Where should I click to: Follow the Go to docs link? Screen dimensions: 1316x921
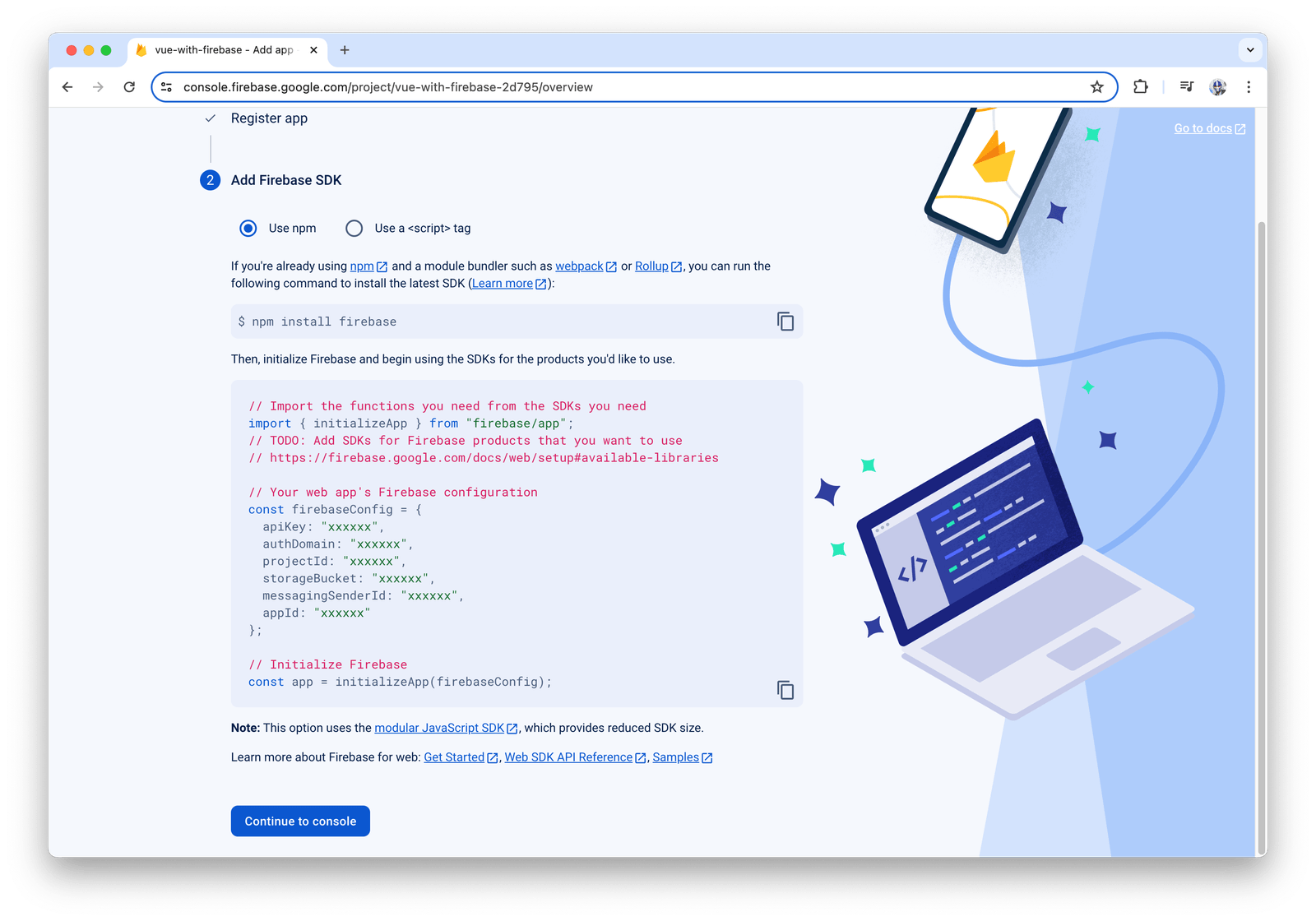pos(1209,128)
